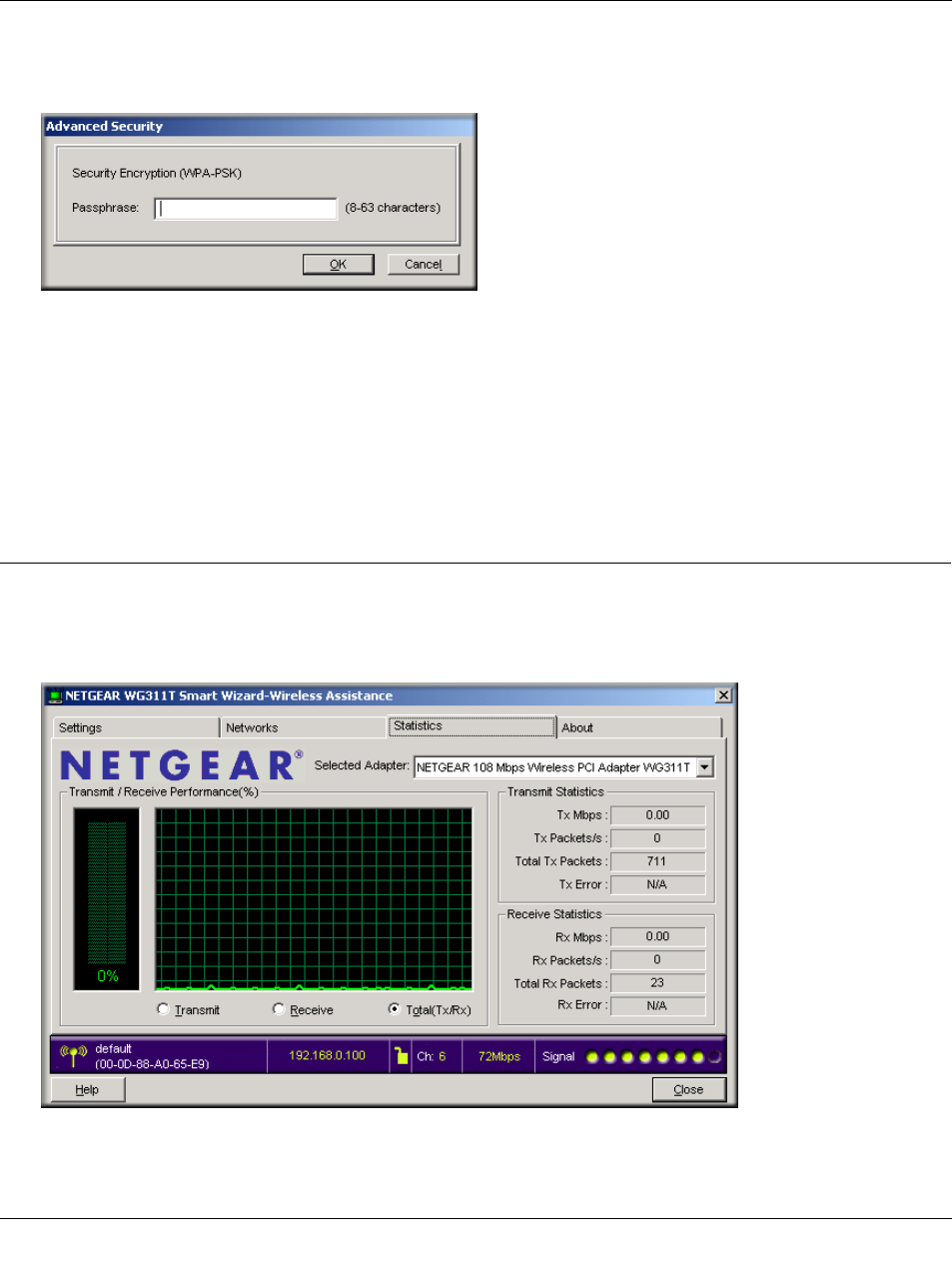952x1288 pixels.
Task: Click the wireless antenna status icon
Action: coord(74,1055)
